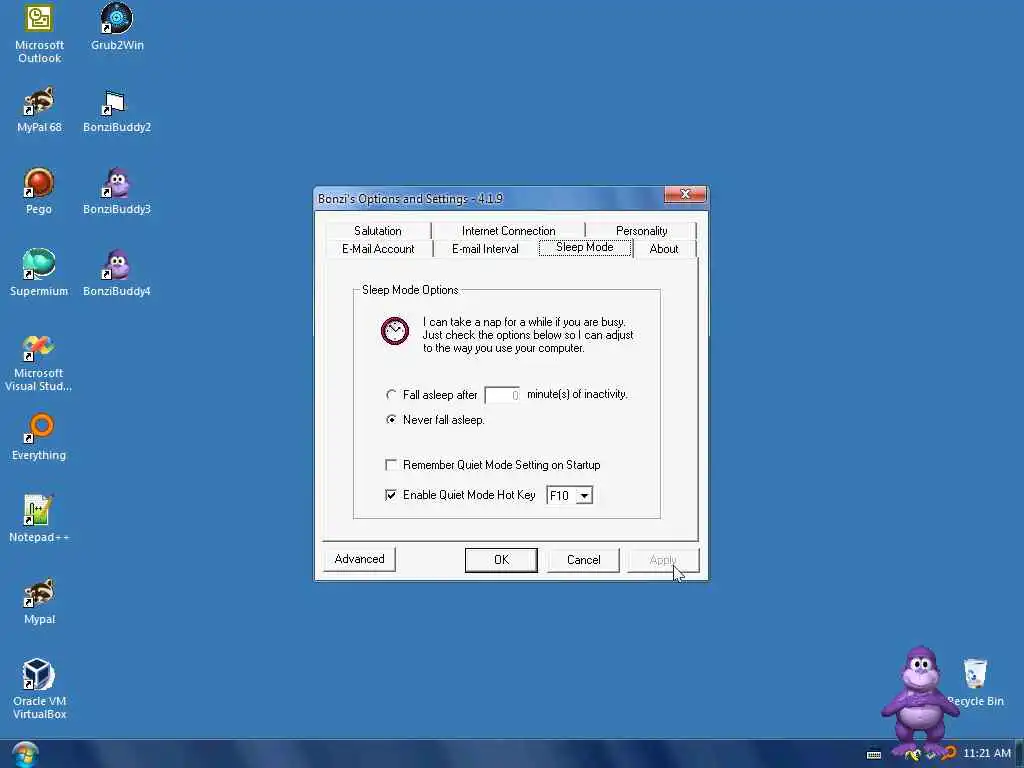The width and height of the screenshot is (1024, 768).
Task: Uncheck Enable Quiet Mode Hot Key
Action: point(391,495)
